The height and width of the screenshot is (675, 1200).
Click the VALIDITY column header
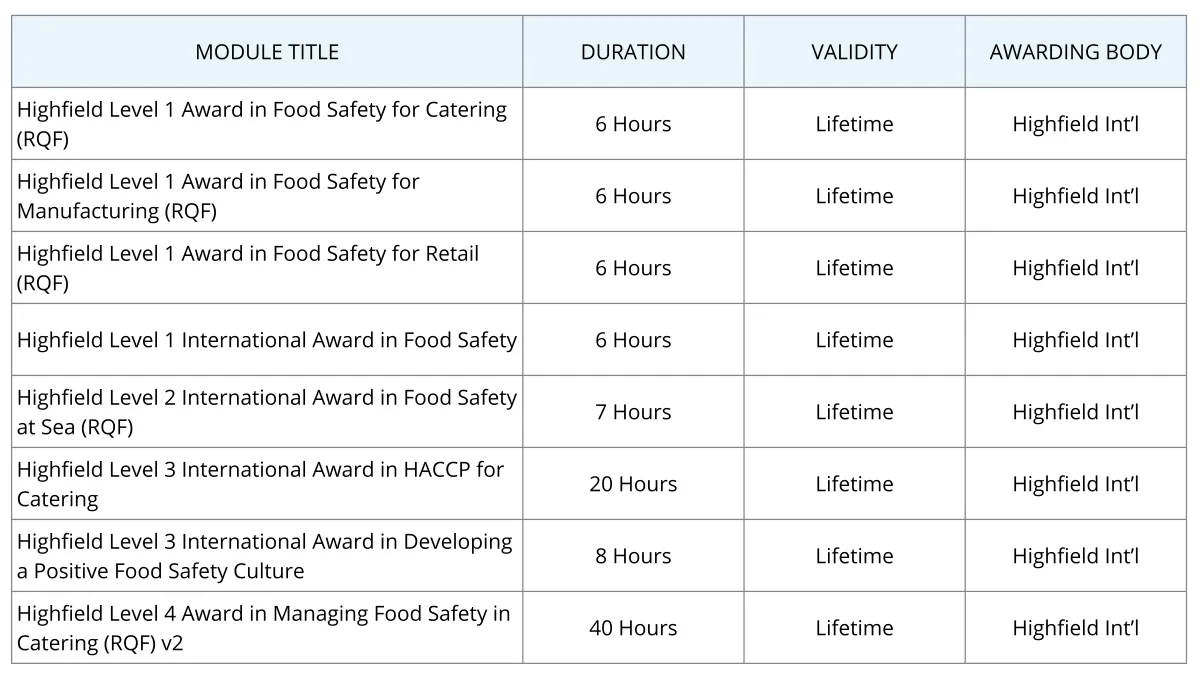[x=854, y=52]
